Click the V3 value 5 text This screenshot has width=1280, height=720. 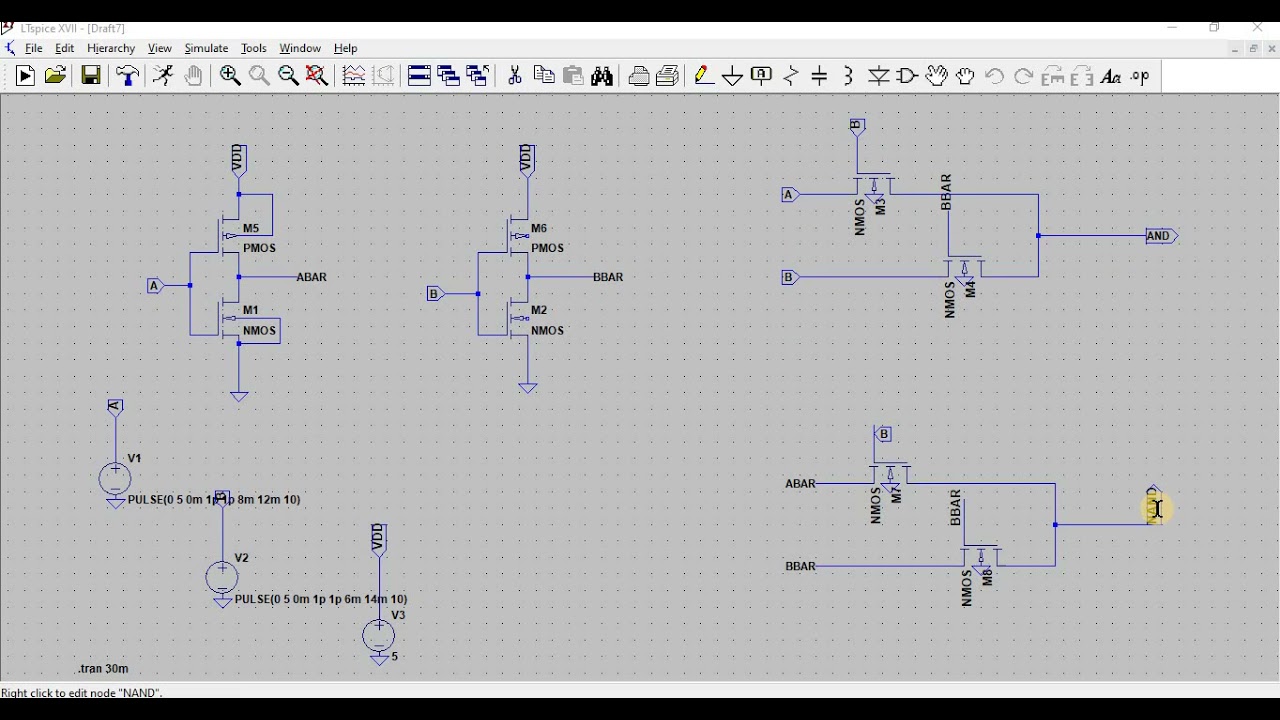pyautogui.click(x=396, y=657)
